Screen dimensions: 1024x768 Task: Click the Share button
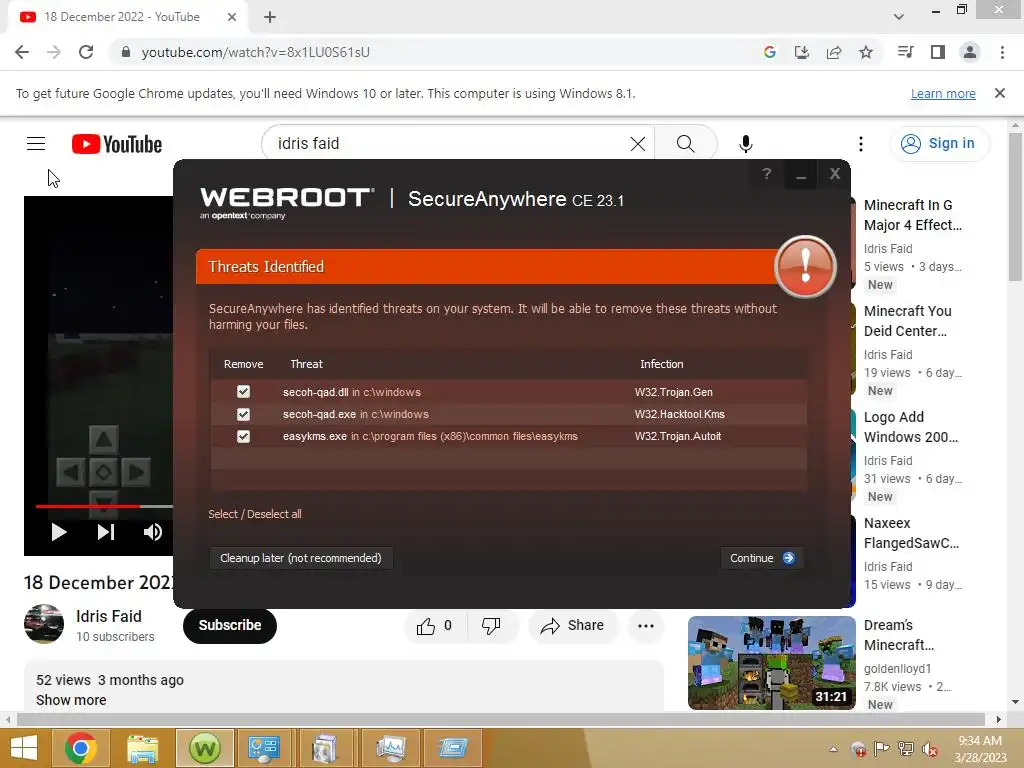[x=572, y=626]
